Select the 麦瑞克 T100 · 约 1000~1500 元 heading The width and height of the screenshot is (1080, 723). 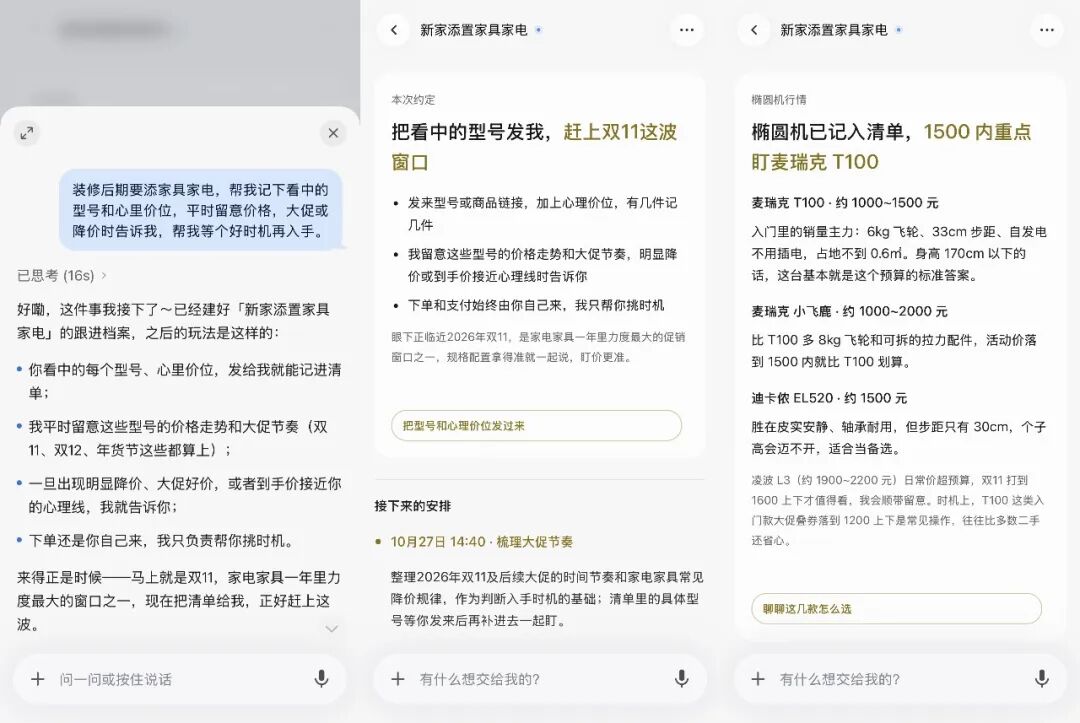845,202
